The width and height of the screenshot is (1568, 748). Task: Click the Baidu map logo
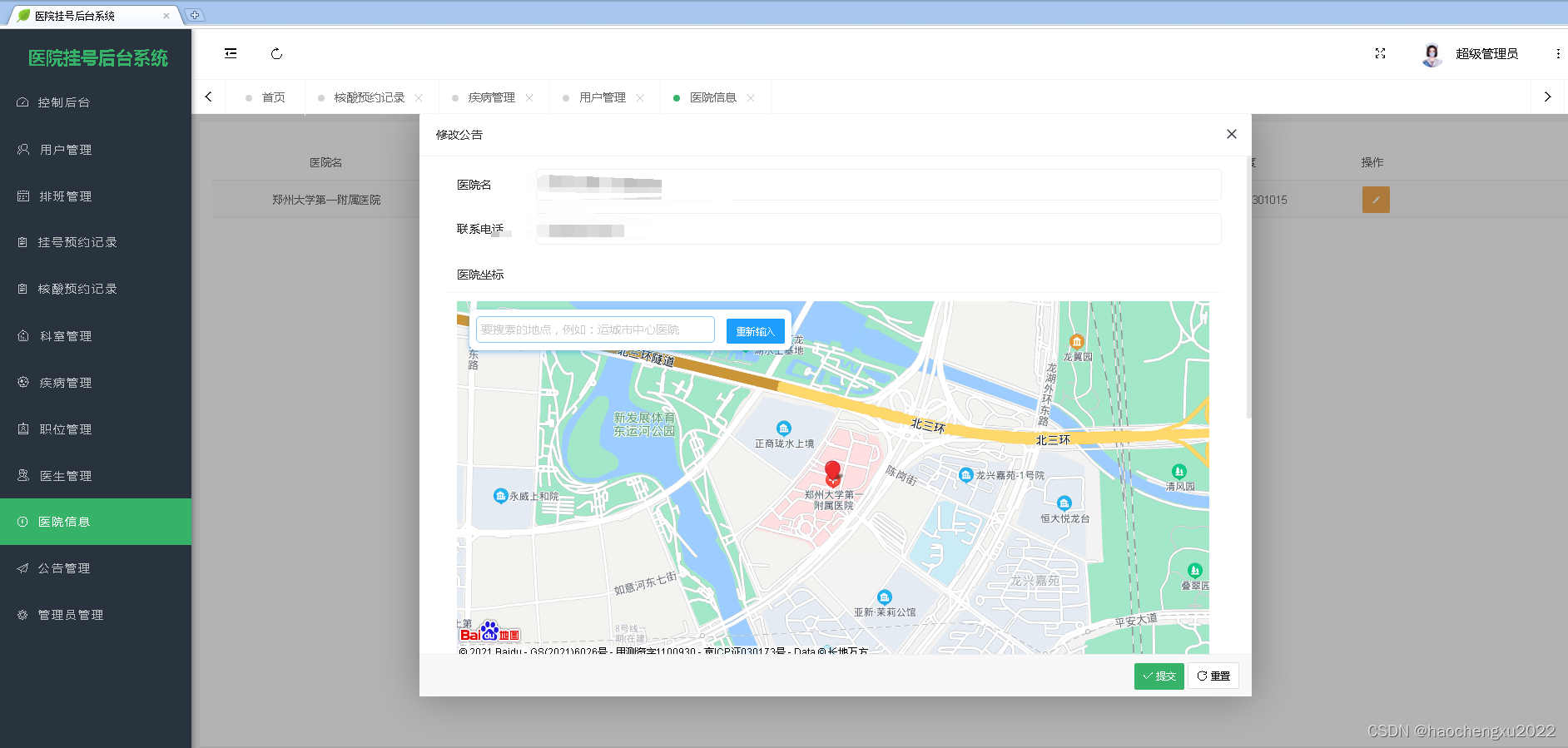(489, 632)
